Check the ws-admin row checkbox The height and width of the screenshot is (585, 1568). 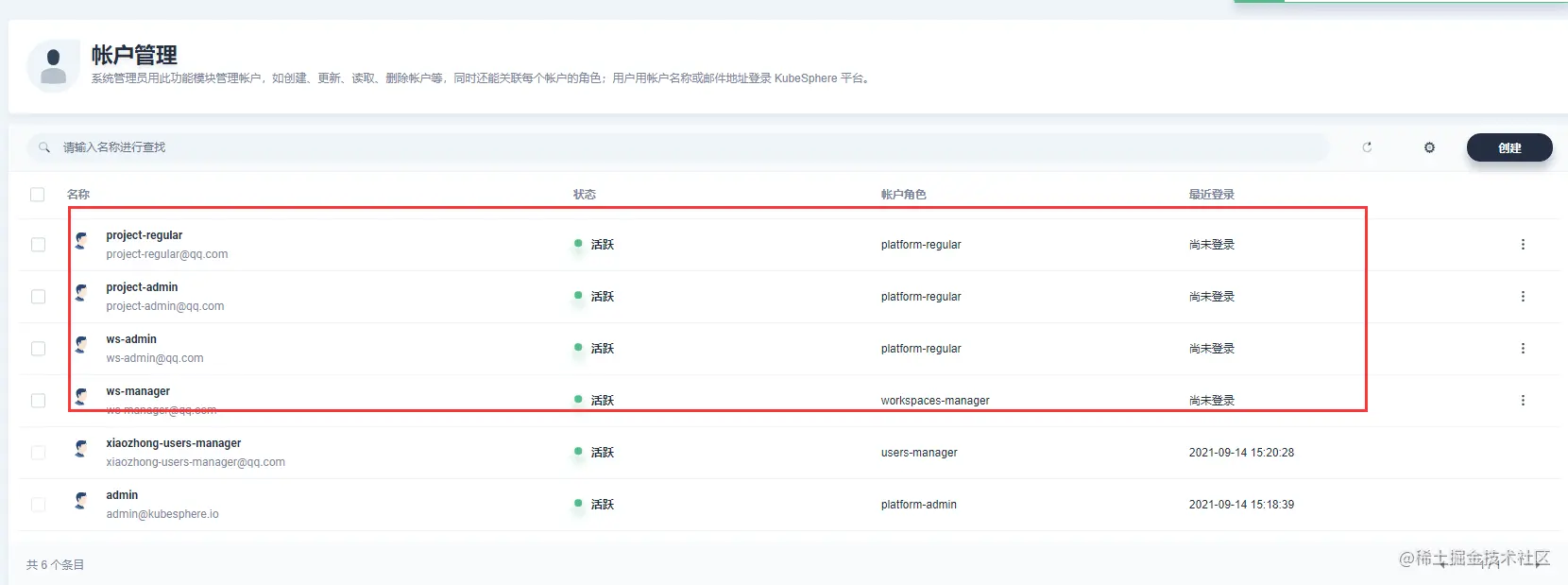coord(38,349)
